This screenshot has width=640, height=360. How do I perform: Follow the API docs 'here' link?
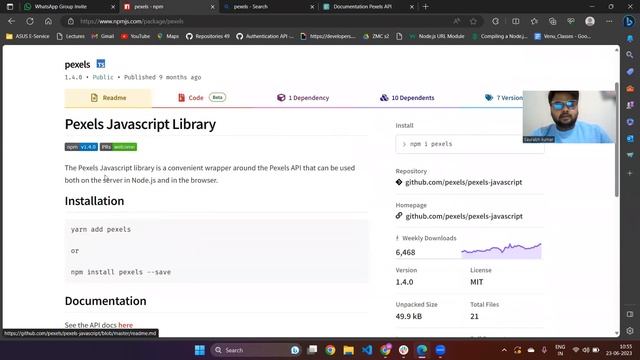[125, 325]
